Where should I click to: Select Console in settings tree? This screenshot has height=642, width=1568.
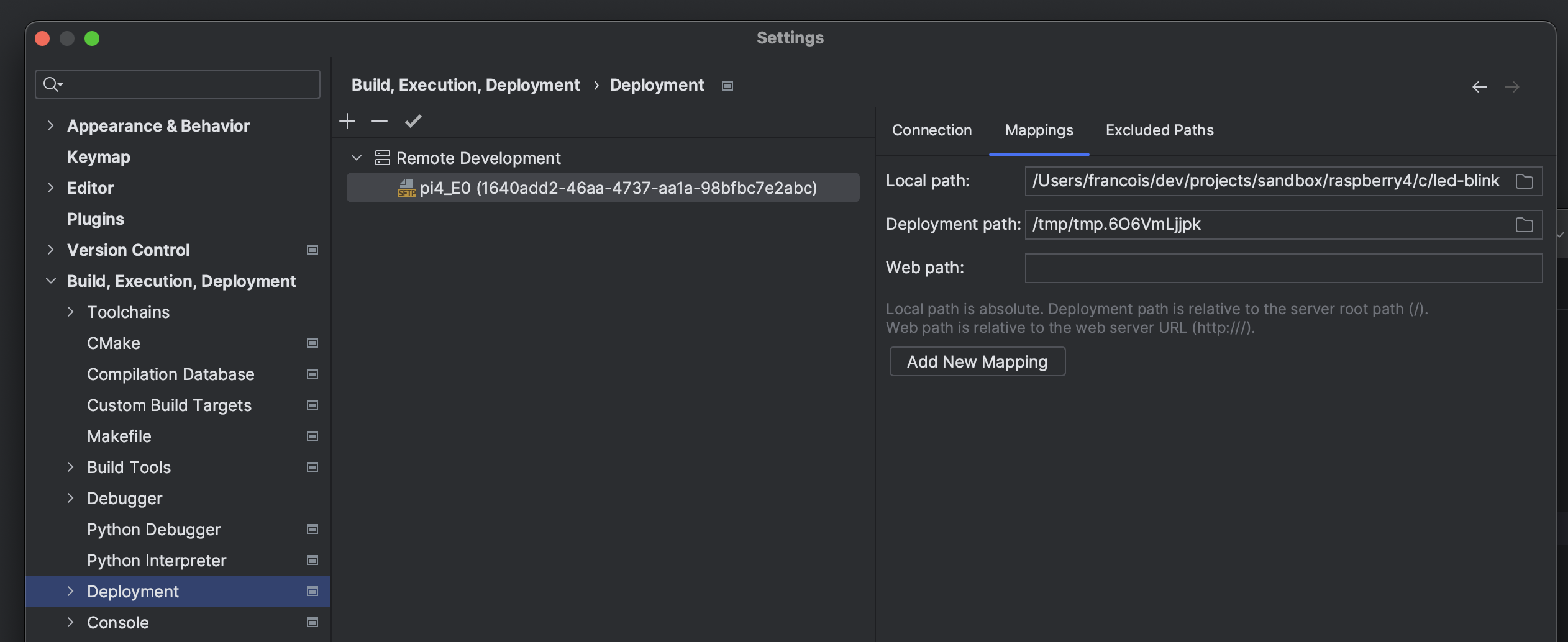[118, 622]
